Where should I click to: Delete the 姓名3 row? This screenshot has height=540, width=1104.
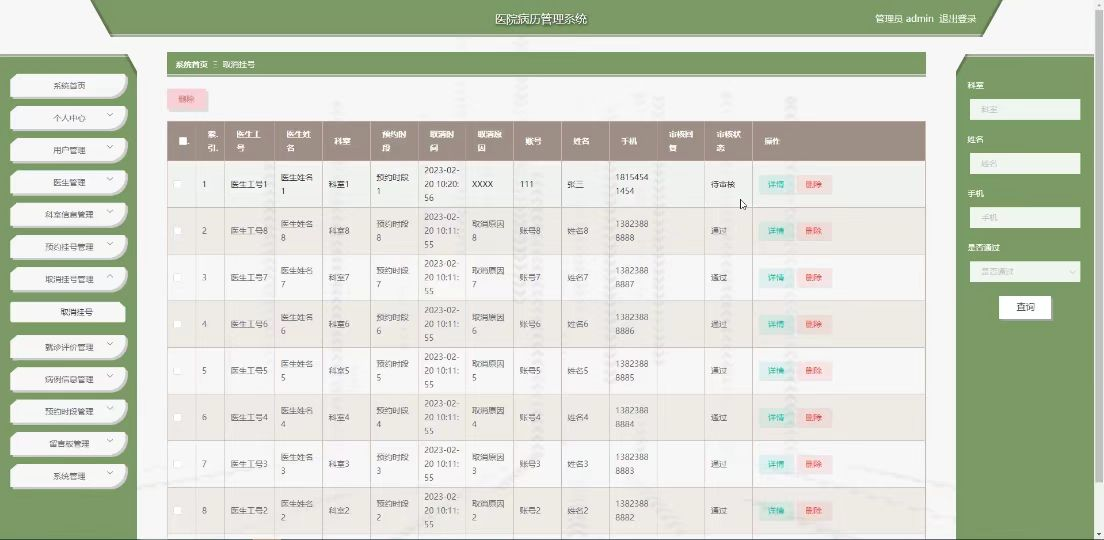(814, 464)
